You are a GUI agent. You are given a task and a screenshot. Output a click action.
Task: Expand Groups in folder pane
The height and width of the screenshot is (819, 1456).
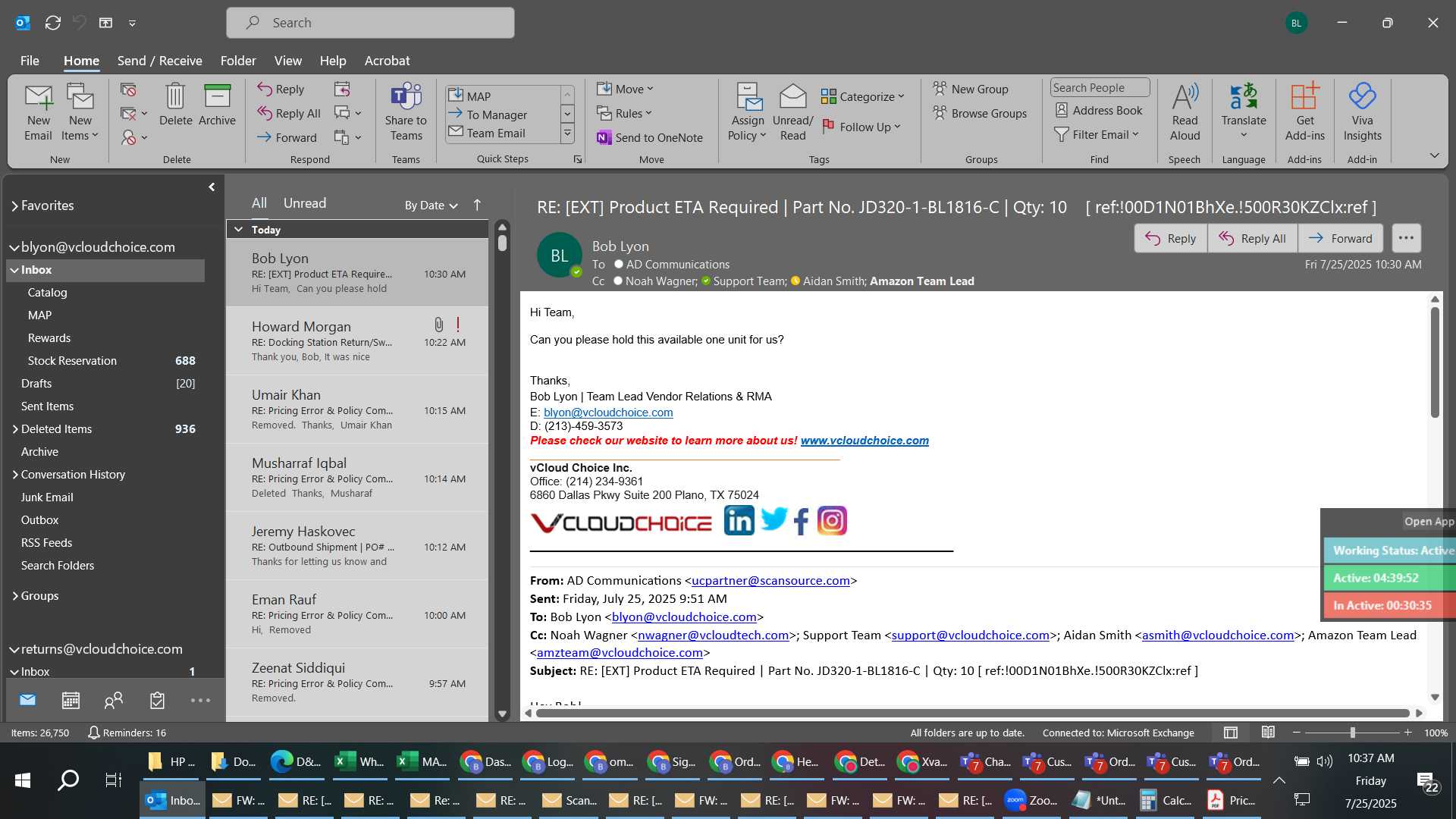click(14, 596)
